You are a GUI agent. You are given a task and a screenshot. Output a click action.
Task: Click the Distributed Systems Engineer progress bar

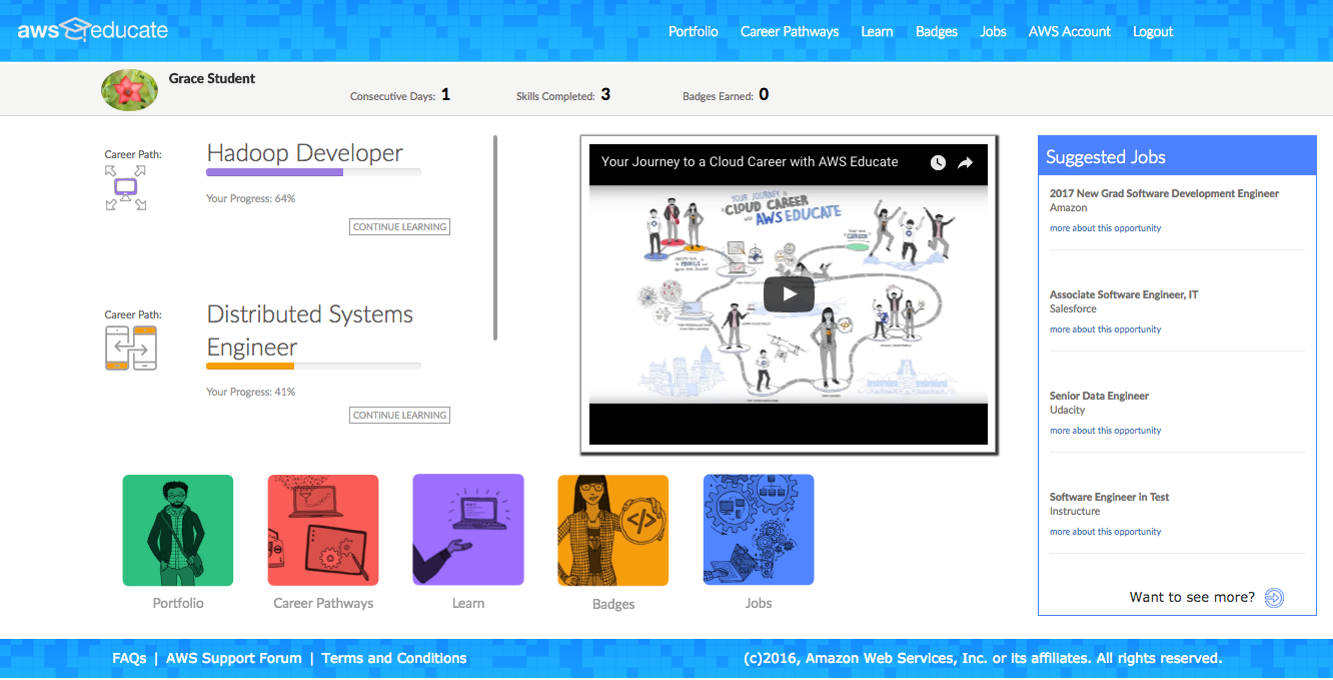pyautogui.click(x=313, y=366)
